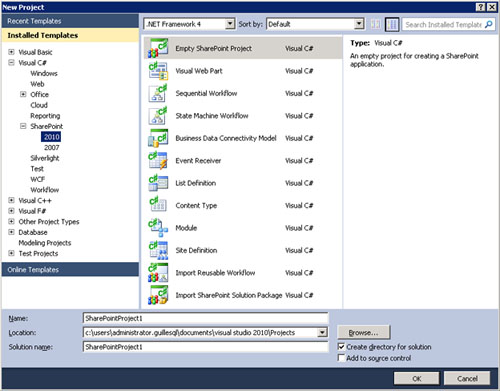This screenshot has width=500, height=391.
Task: Select the Event Receiver template icon
Action: tap(158, 161)
